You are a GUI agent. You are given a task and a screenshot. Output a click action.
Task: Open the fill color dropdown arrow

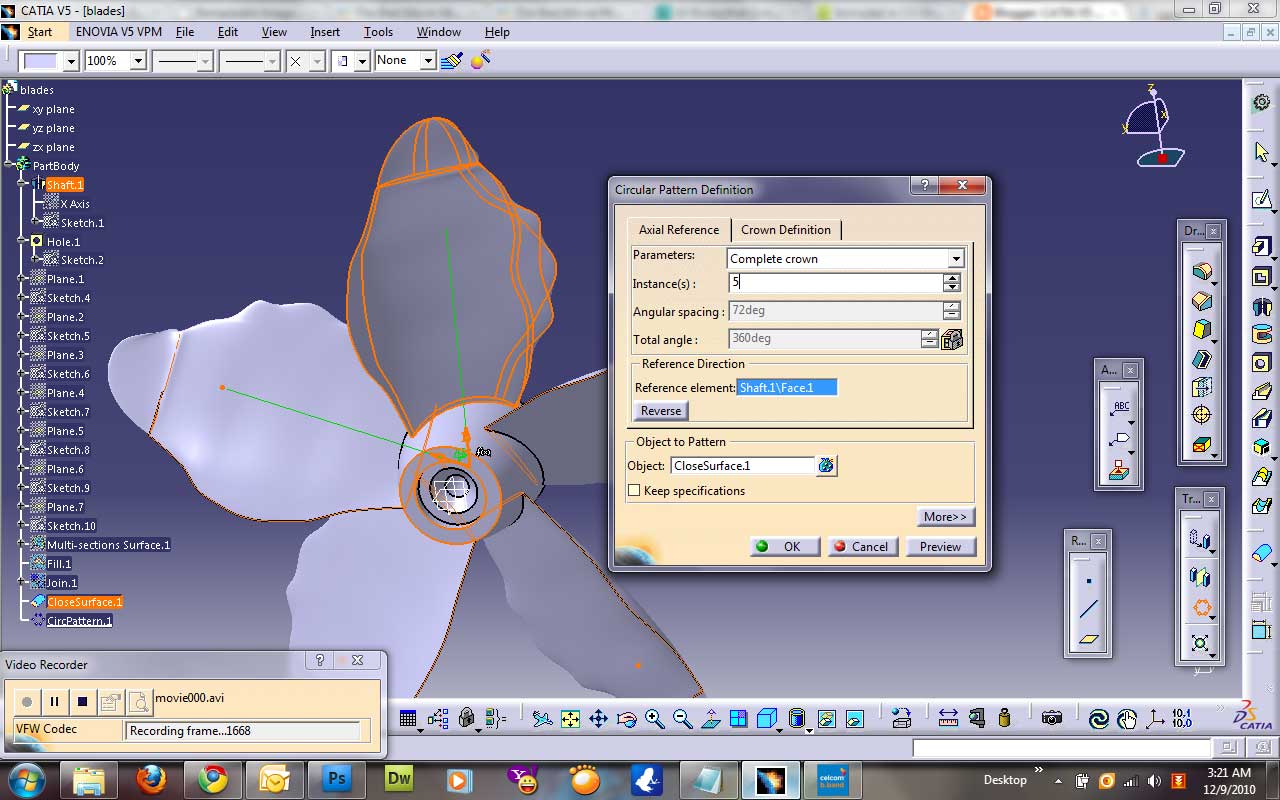point(71,61)
